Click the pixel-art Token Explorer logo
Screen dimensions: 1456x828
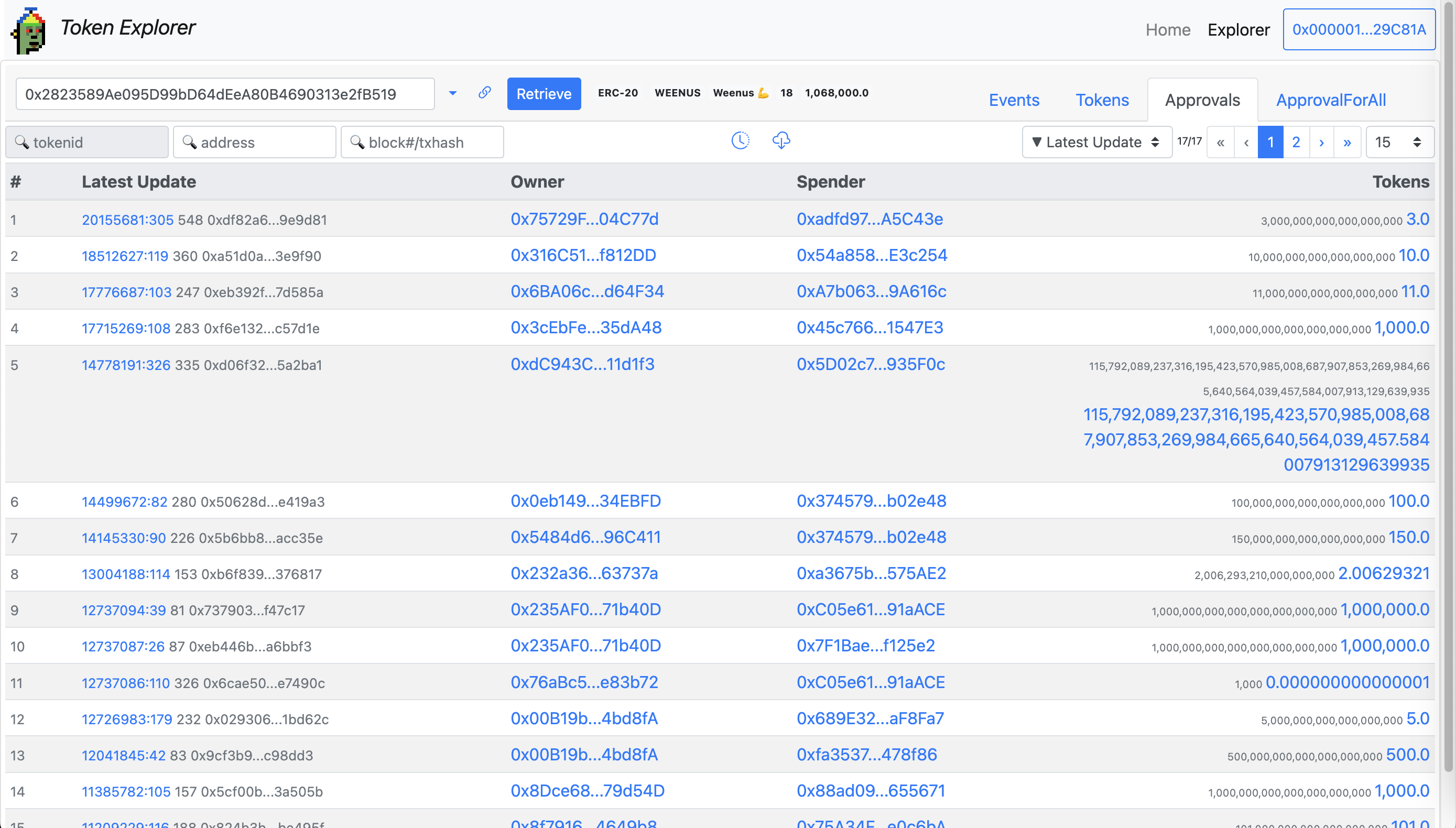28,31
